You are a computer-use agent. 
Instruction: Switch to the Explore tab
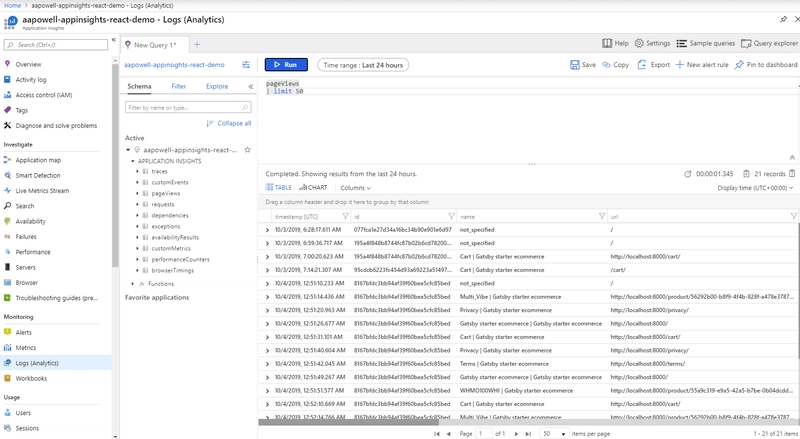tap(217, 87)
